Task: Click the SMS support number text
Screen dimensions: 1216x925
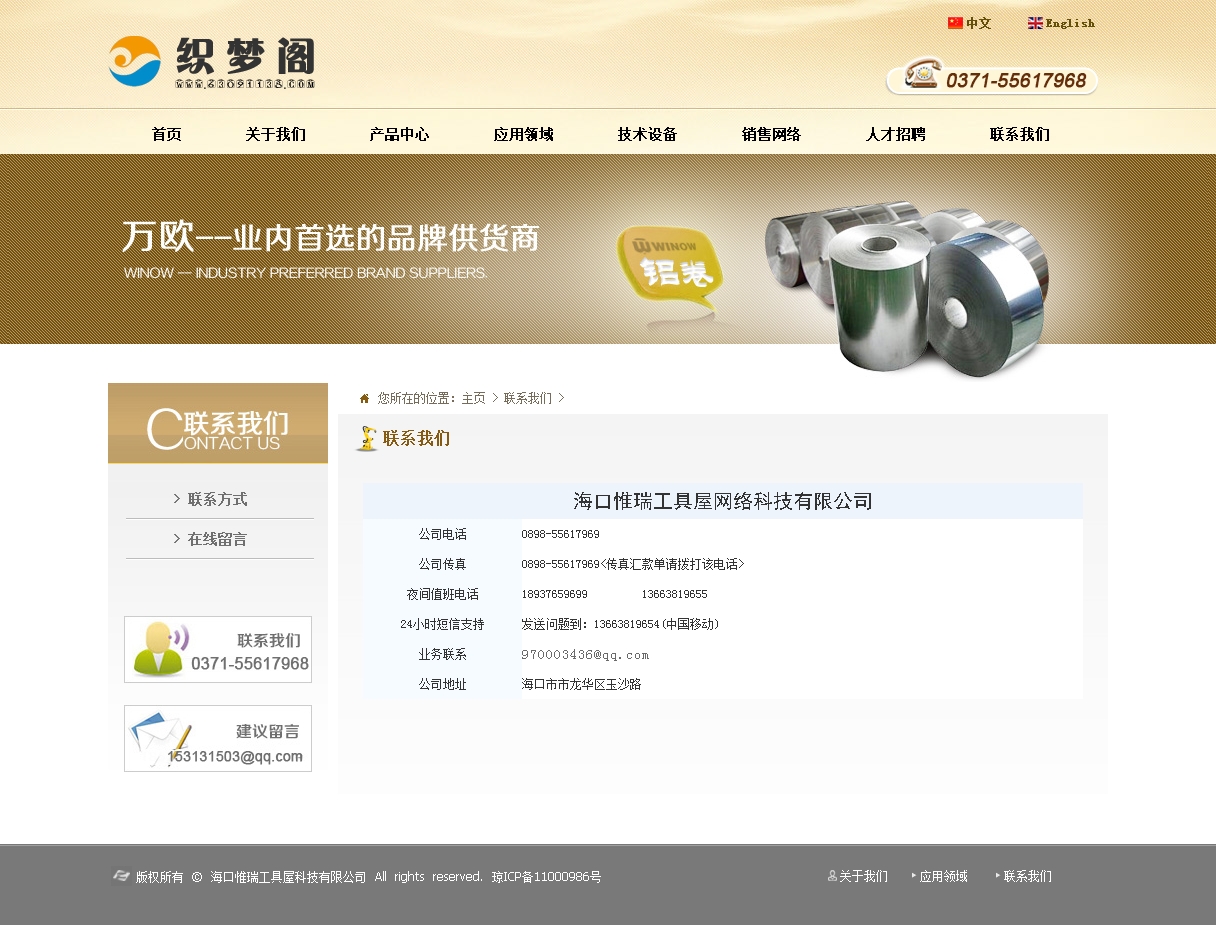Action: coord(620,624)
